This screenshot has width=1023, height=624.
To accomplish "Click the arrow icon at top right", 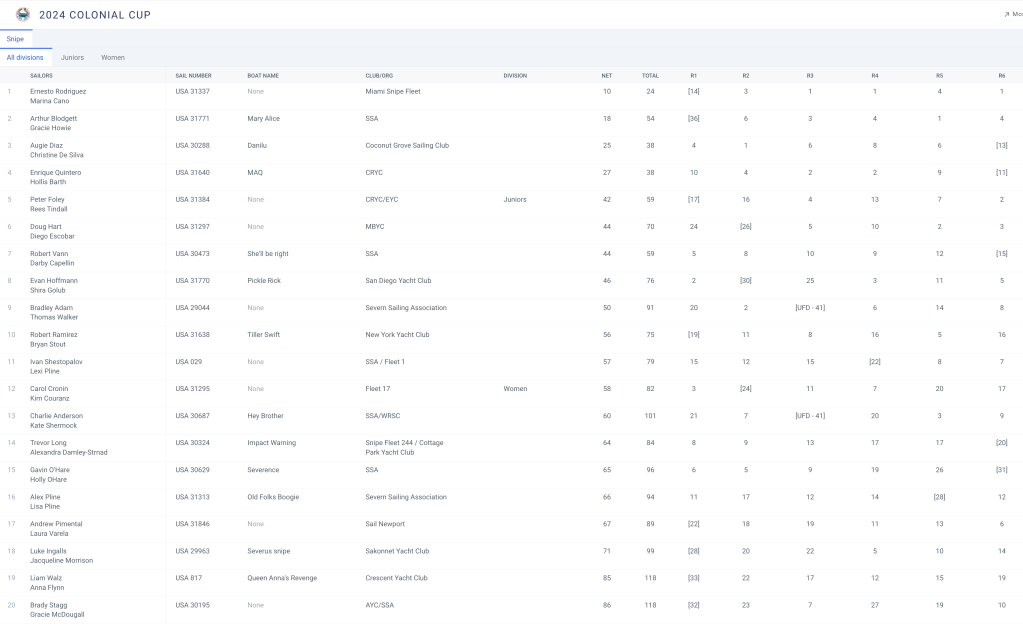I will [1006, 15].
